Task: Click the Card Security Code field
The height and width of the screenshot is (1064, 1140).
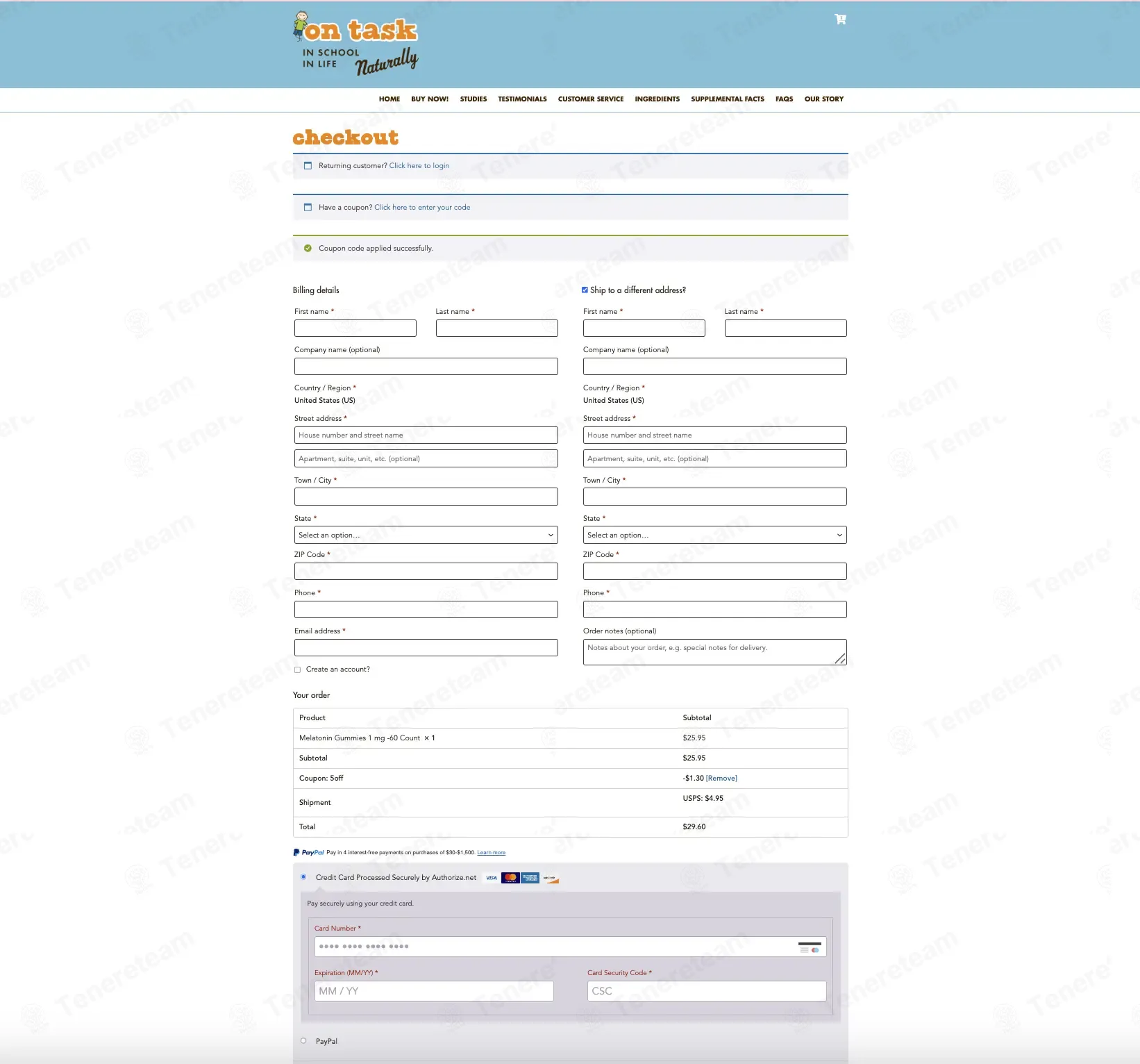Action: (x=707, y=991)
